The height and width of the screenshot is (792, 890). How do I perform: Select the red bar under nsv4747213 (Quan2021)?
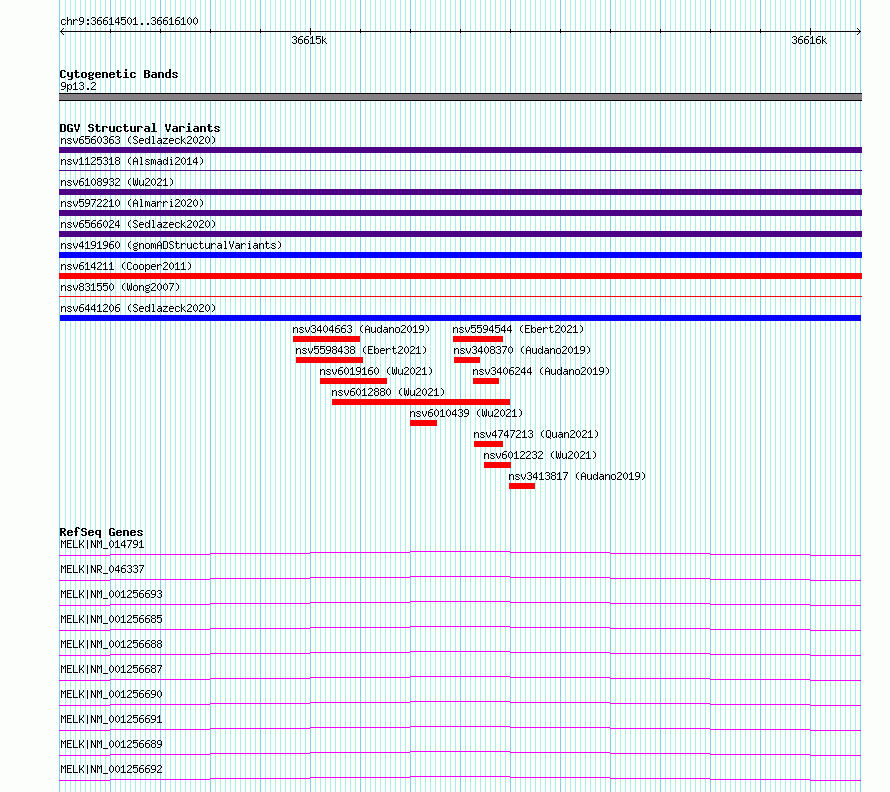point(489,444)
